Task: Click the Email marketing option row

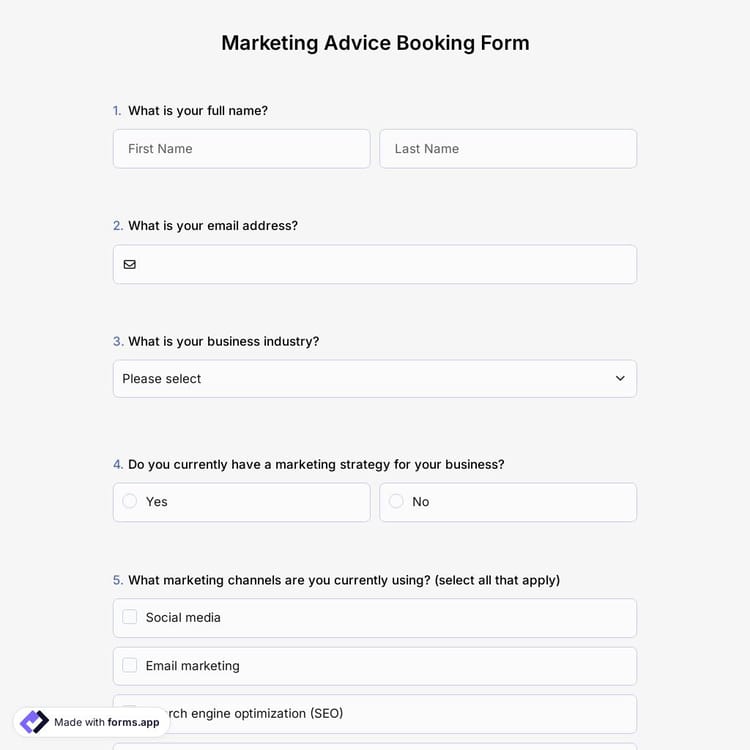Action: [374, 666]
